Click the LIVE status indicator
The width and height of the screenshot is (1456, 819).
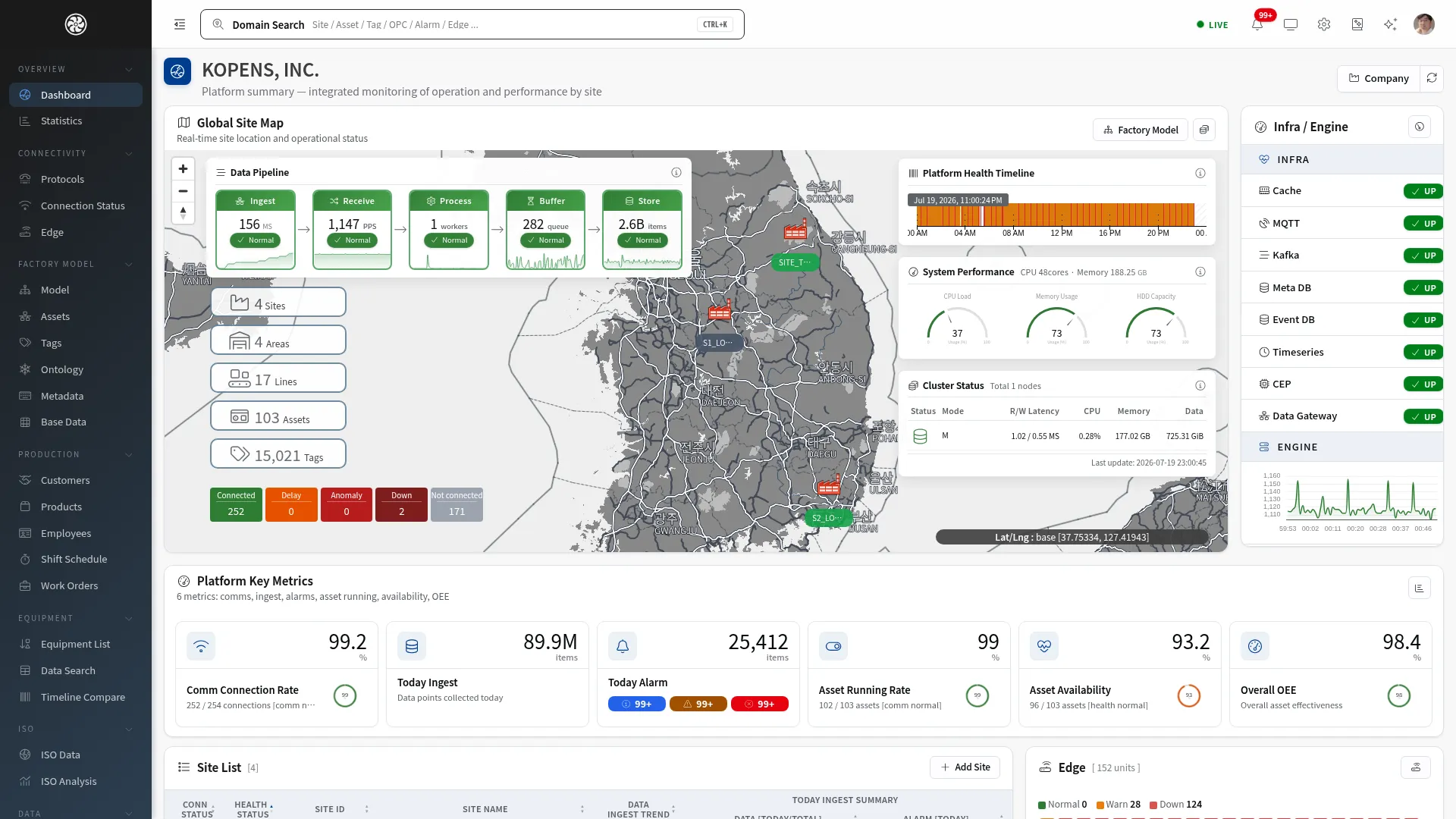(1213, 24)
